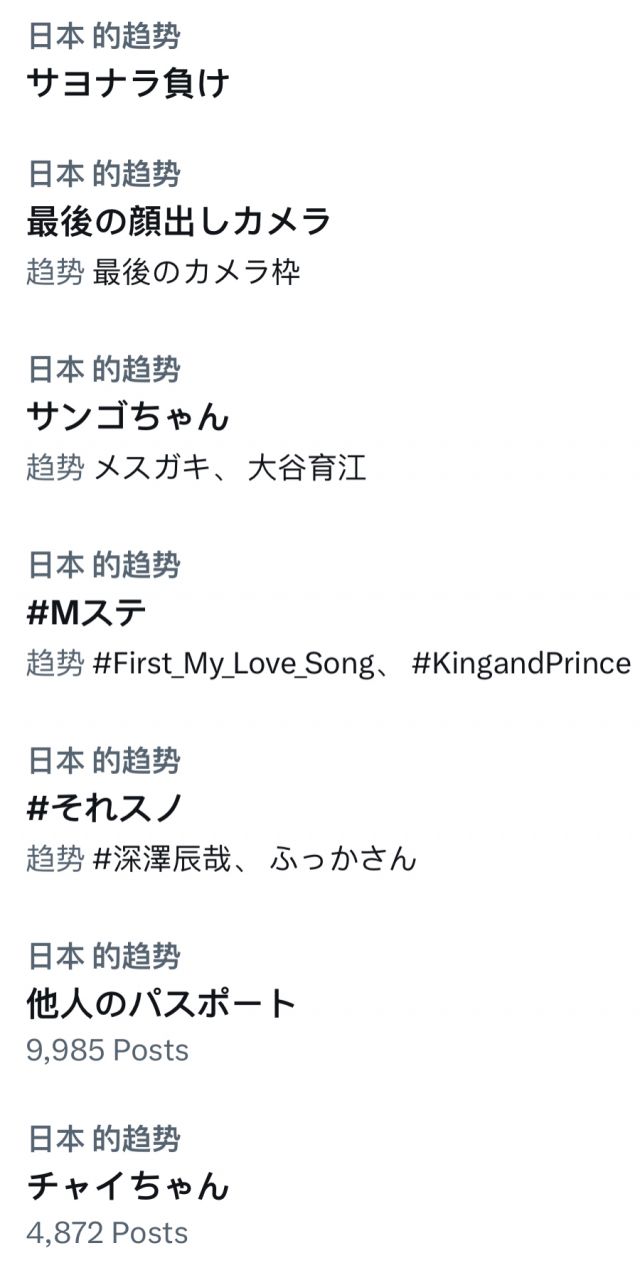Open the 最後の顔出しカメラ trend
Viewport: 640px width, 1280px height.
click(178, 221)
